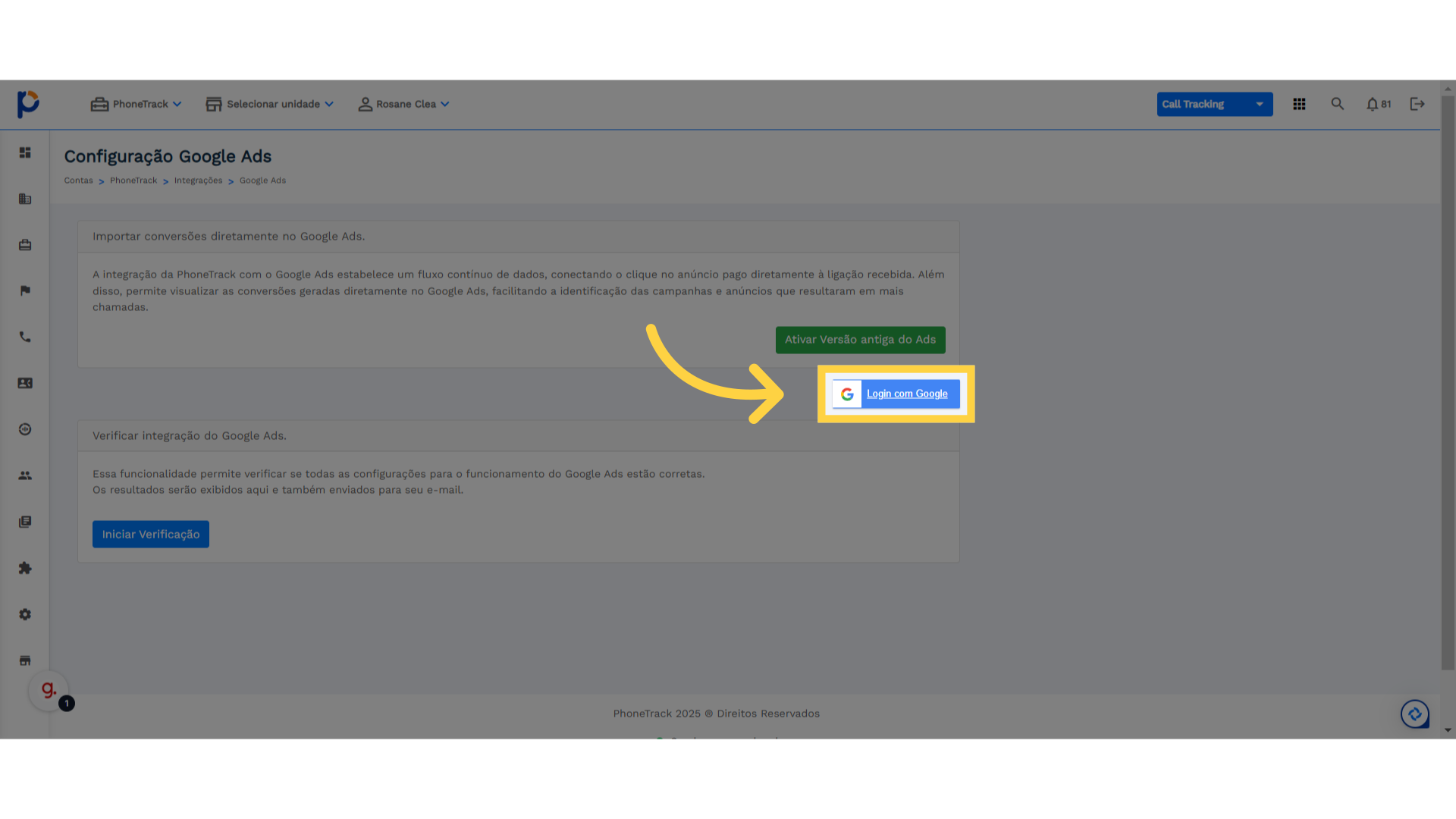Open the buildings icon in the sidebar
The image size is (1456, 819).
coord(25,199)
